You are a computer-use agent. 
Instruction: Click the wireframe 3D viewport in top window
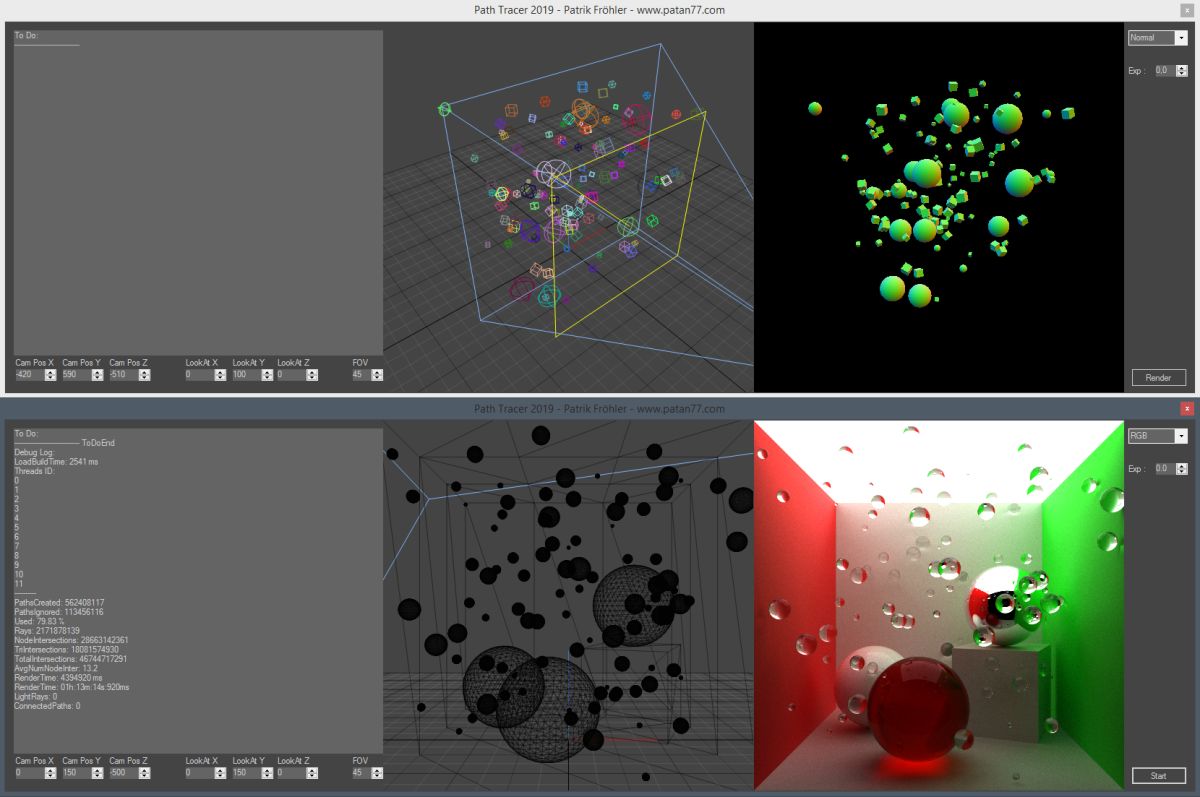pos(568,207)
